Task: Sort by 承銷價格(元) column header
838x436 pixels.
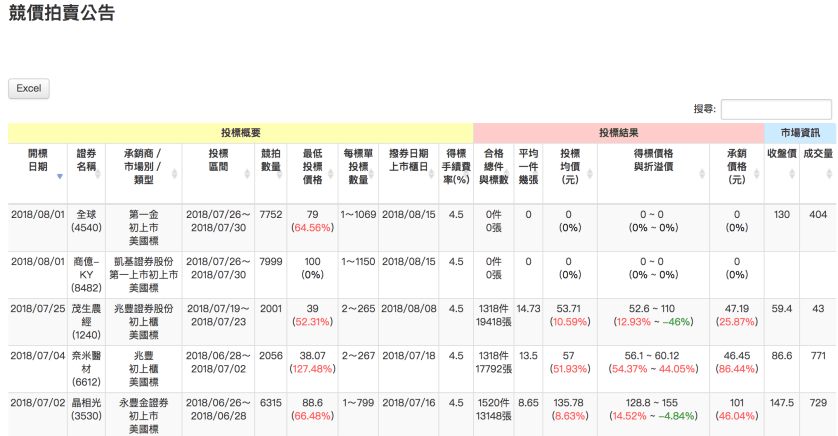Action: tap(737, 166)
